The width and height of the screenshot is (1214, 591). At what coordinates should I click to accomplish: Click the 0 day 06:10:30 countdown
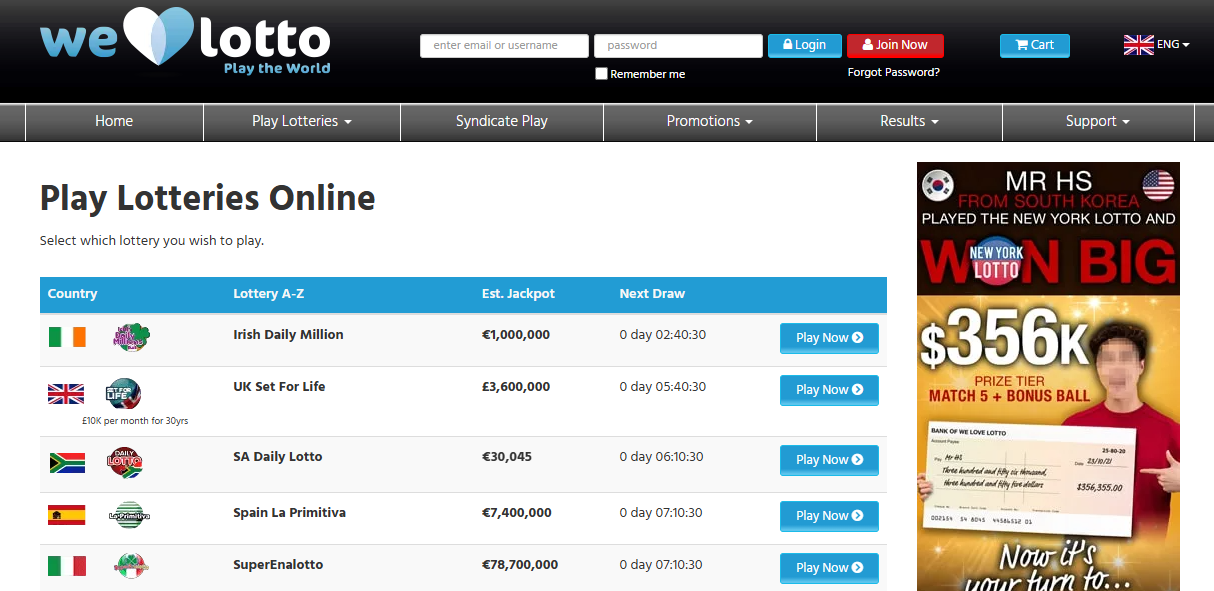click(662, 457)
